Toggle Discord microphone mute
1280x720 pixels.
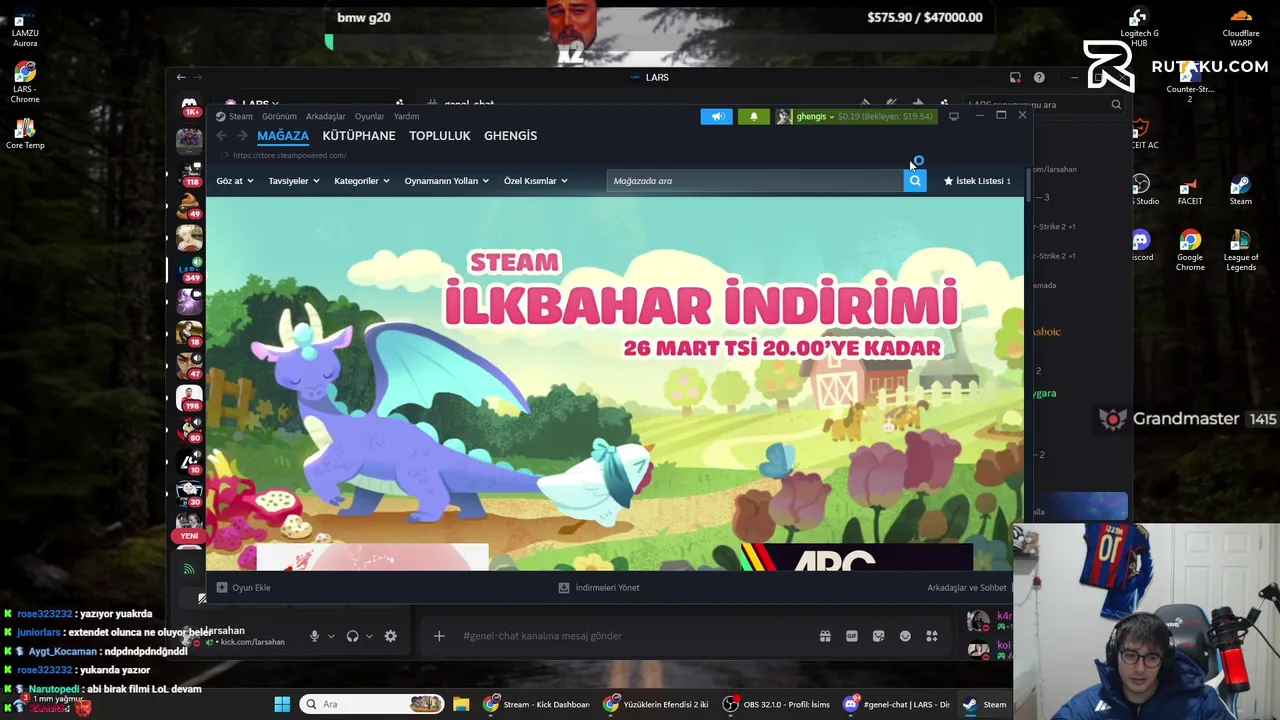point(314,636)
